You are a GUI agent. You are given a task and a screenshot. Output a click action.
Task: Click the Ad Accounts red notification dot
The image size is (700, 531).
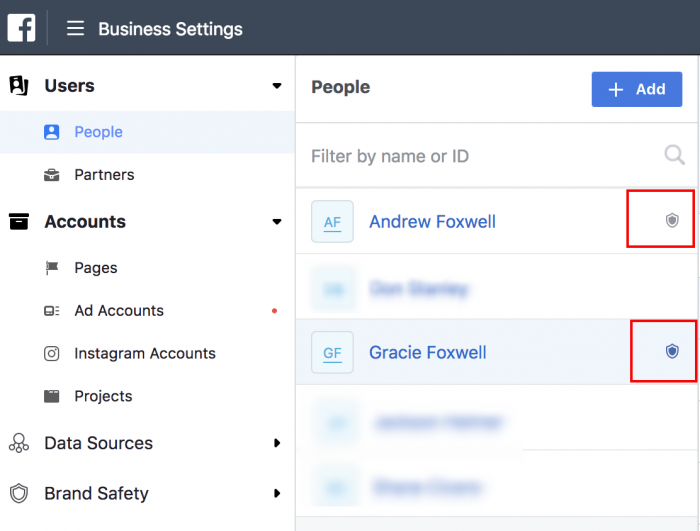275,311
